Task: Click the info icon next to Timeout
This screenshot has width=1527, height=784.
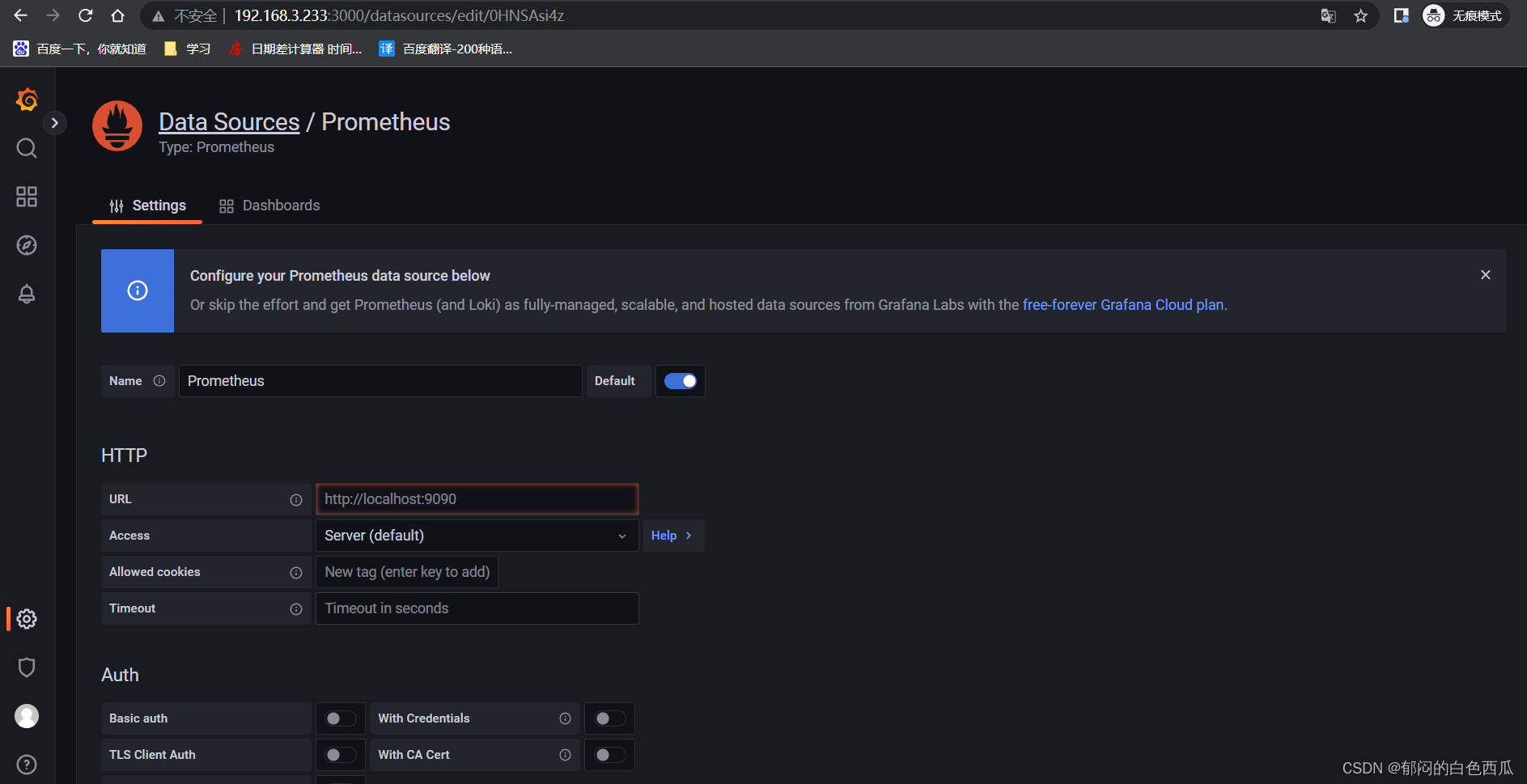Action: (x=296, y=609)
